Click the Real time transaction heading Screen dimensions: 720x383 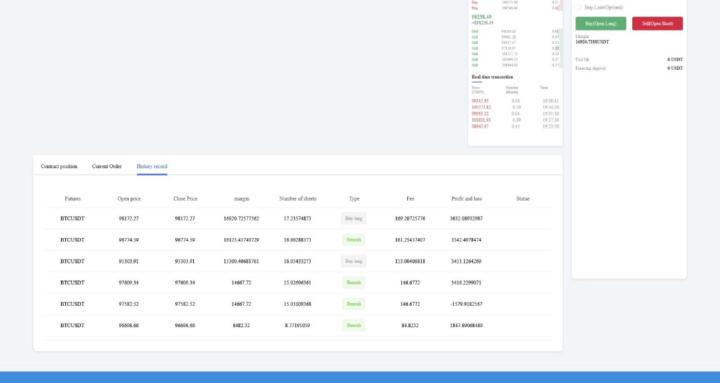(492, 77)
